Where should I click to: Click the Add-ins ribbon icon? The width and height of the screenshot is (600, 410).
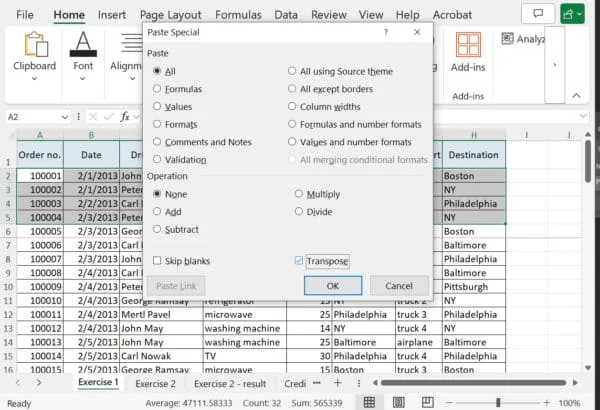[x=468, y=44]
